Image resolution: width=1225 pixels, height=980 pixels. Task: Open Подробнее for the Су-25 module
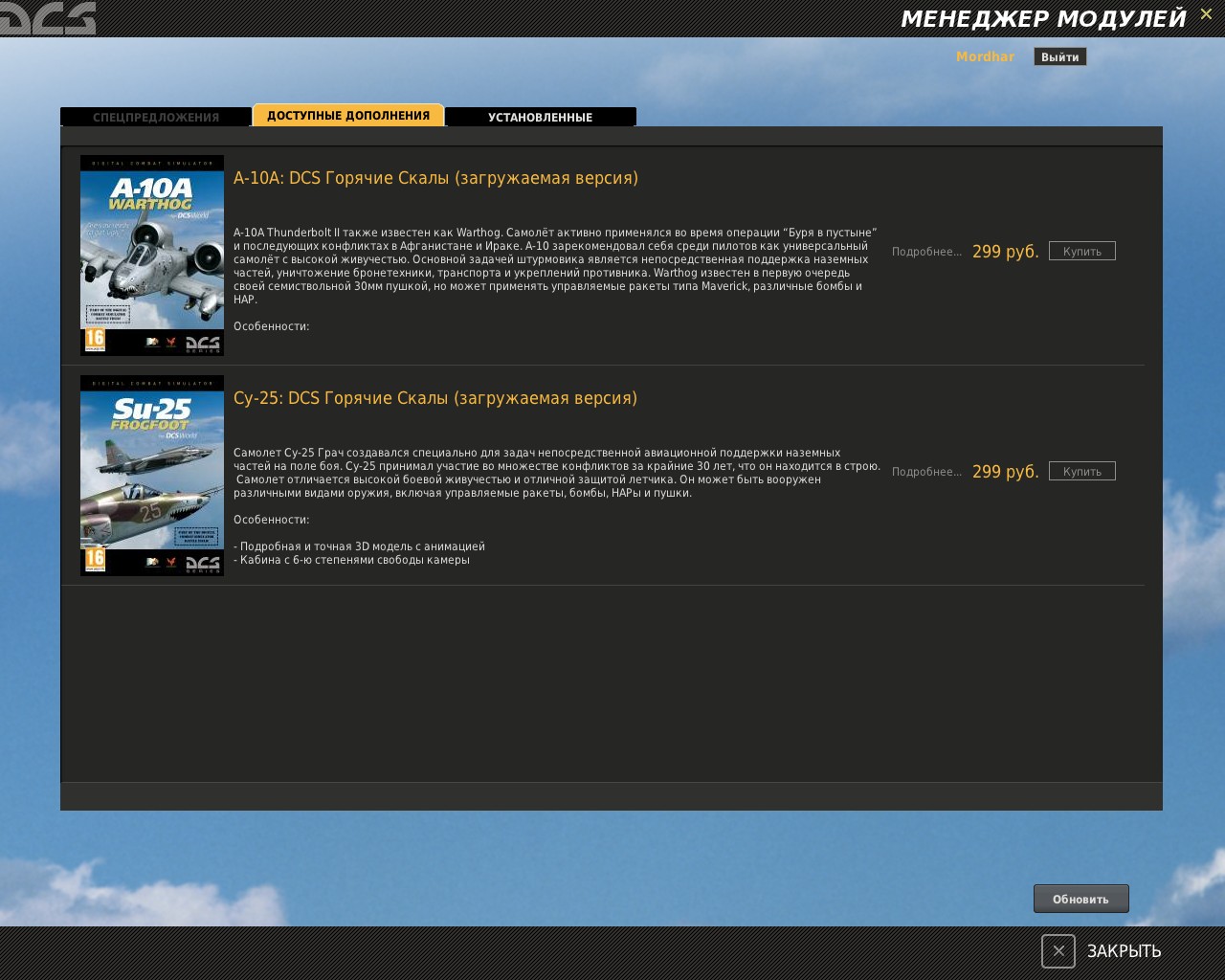point(926,472)
